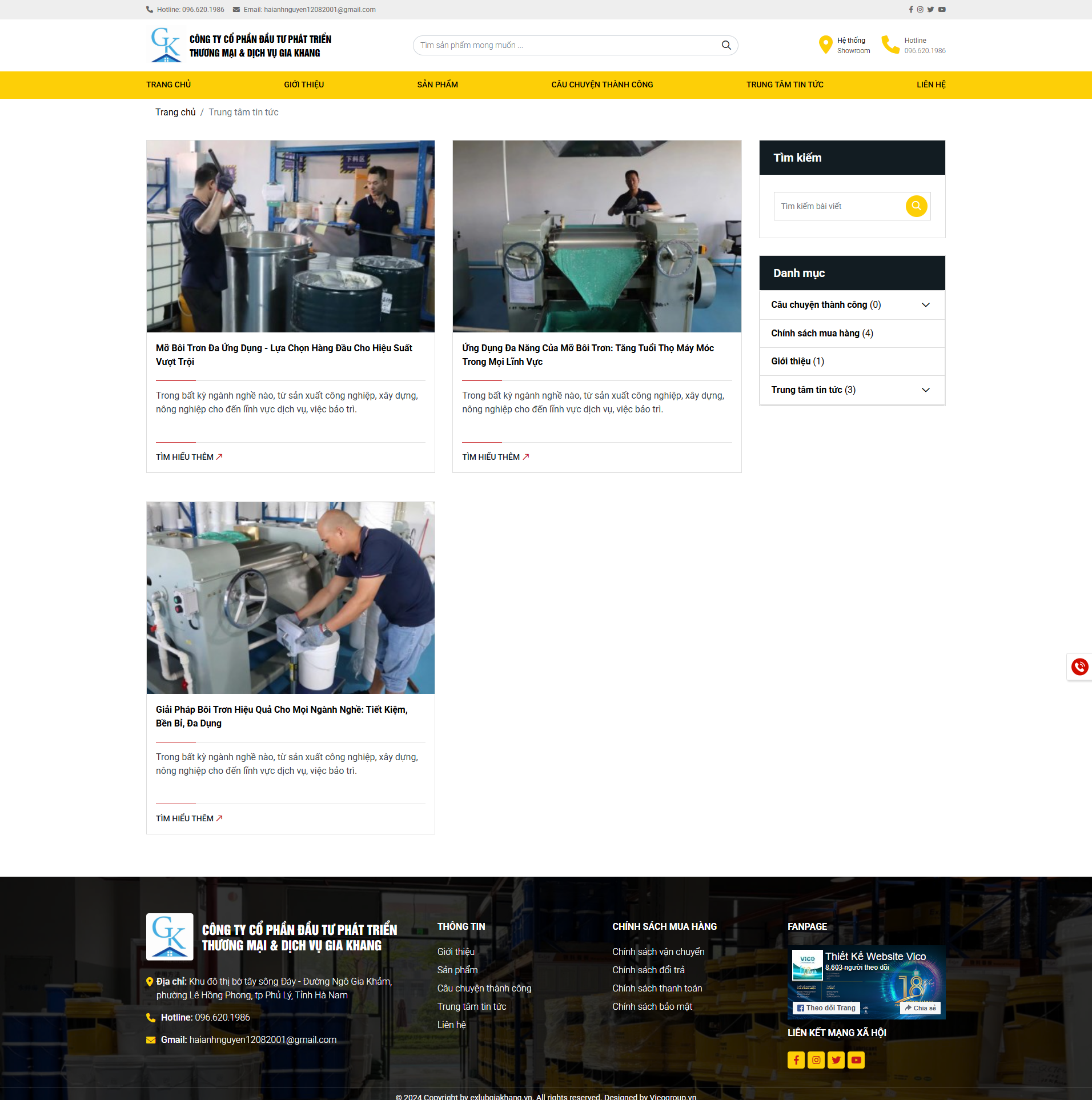Click TÌM HIỂU THÊM under first article
1092x1100 pixels.
[x=189, y=457]
